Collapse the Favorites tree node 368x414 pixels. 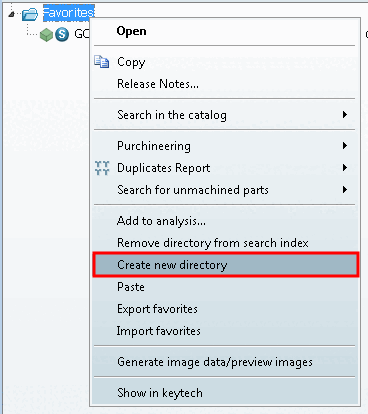click(12, 14)
